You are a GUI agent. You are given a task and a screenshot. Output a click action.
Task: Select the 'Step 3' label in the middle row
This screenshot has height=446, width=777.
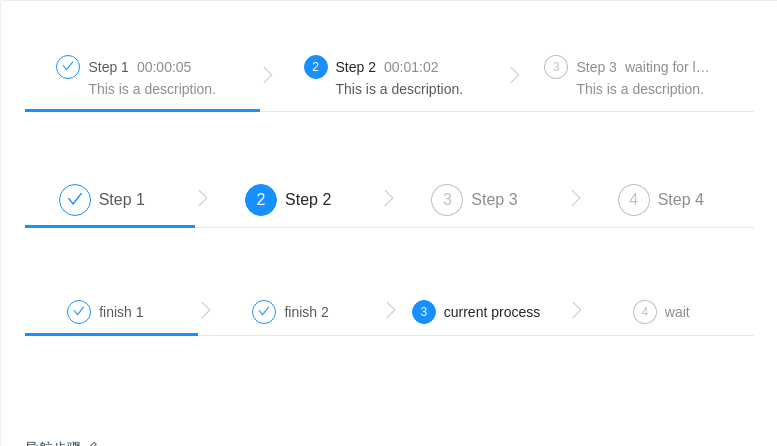coord(494,200)
